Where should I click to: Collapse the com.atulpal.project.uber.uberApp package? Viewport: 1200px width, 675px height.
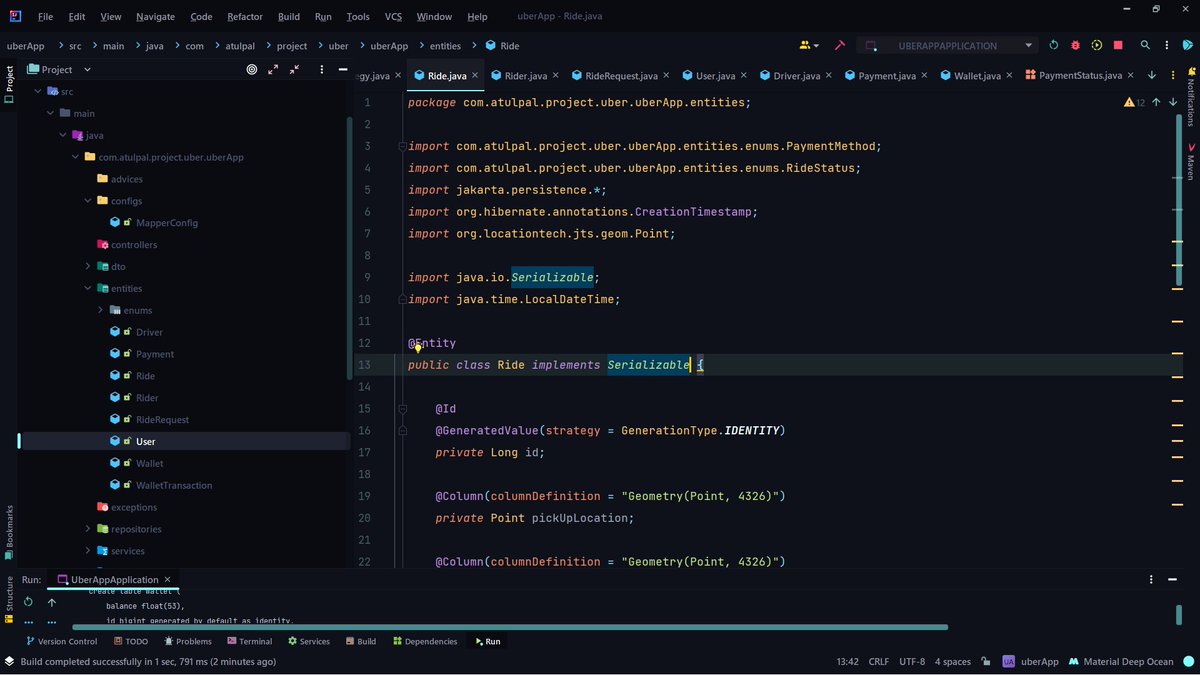point(75,157)
